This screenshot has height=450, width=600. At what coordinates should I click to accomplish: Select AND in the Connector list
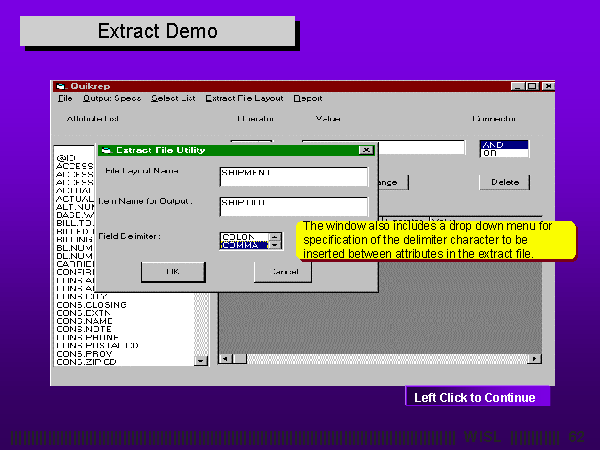point(504,144)
